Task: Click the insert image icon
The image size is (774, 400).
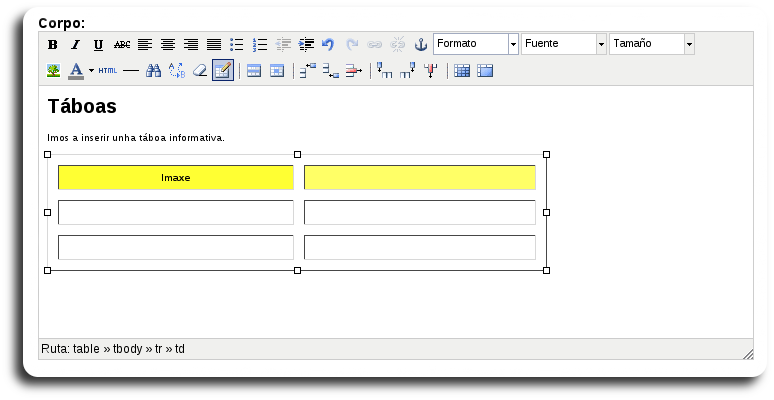Action: point(53,71)
